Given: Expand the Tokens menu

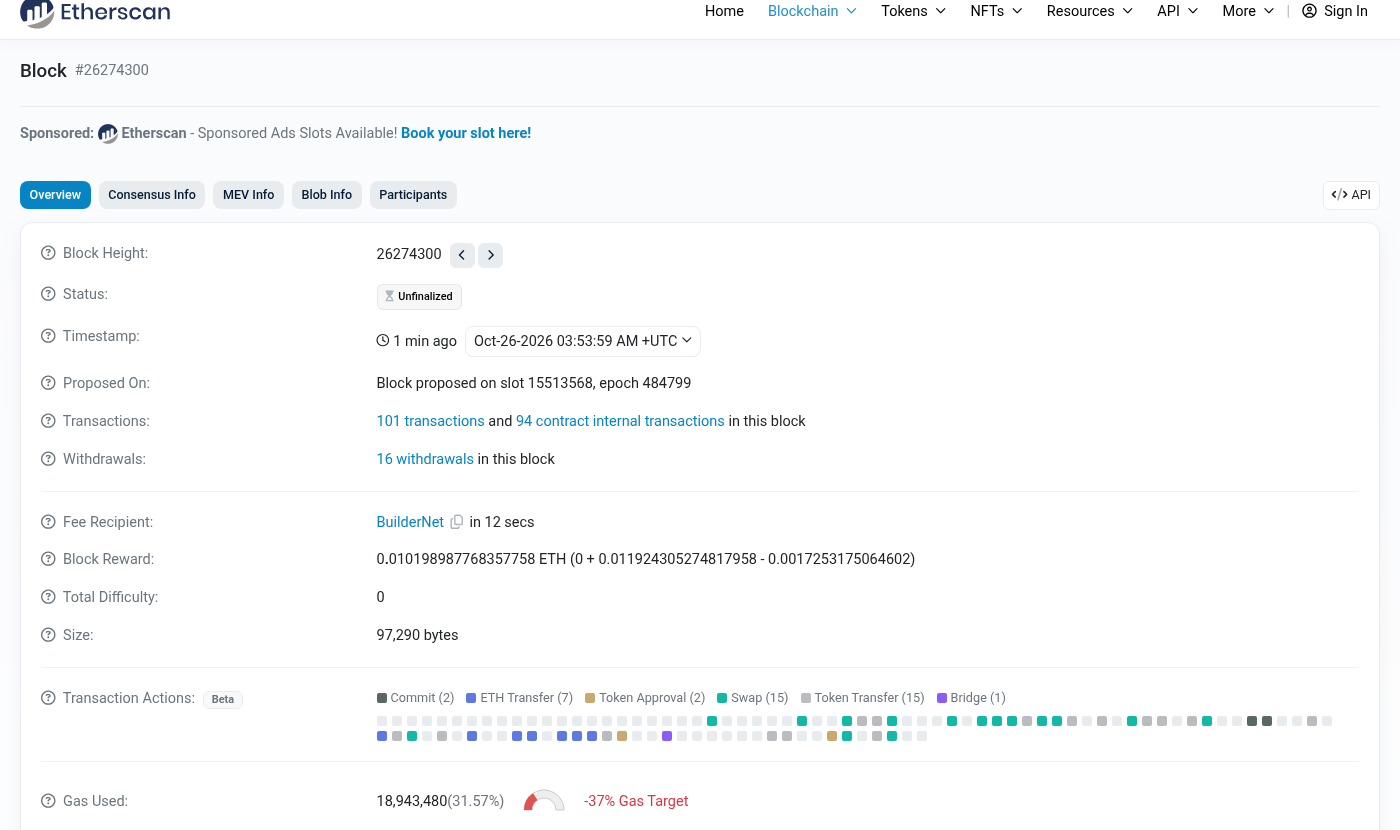Looking at the screenshot, I should pyautogui.click(x=913, y=11).
